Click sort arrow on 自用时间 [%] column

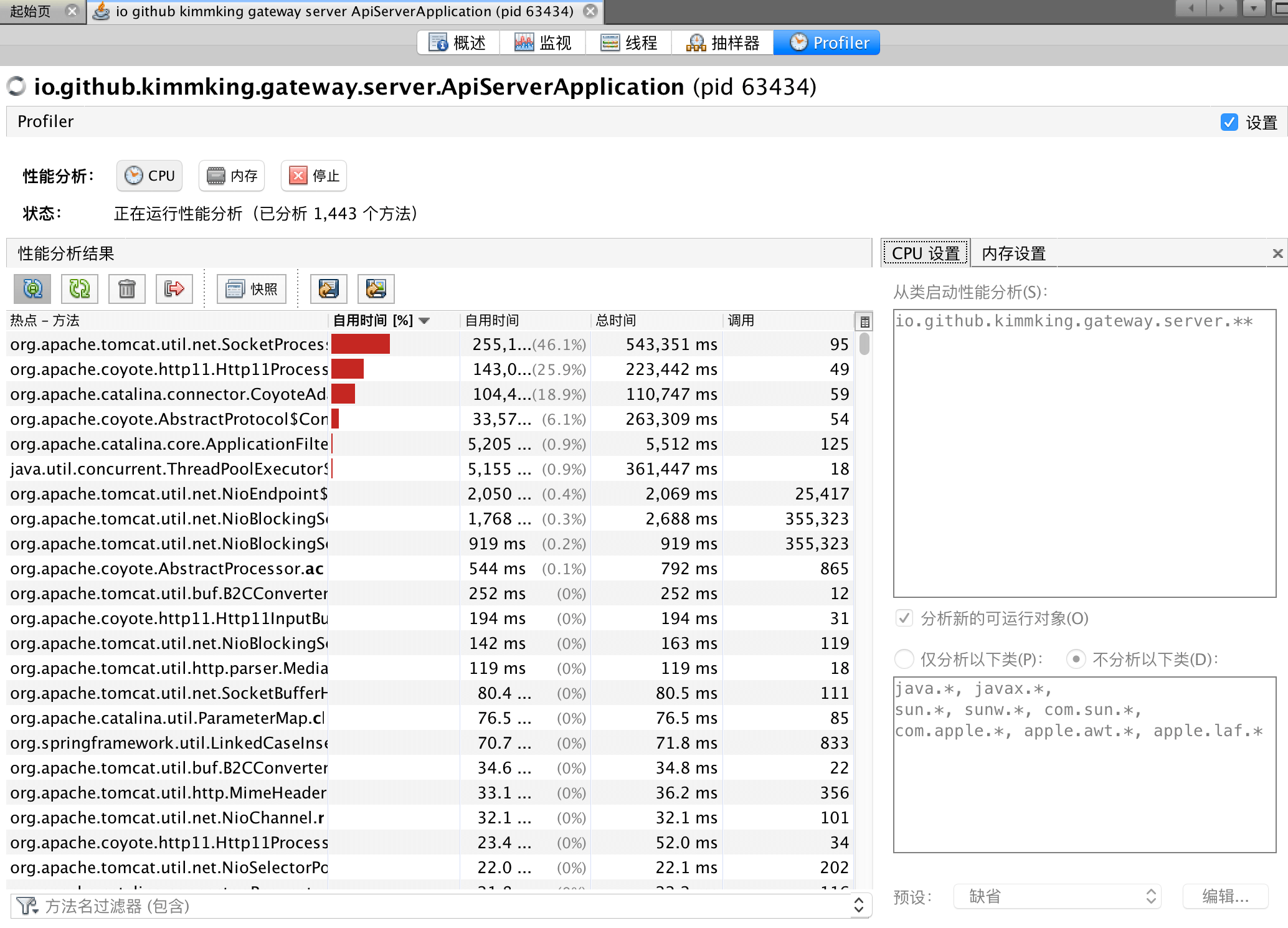pos(425,321)
